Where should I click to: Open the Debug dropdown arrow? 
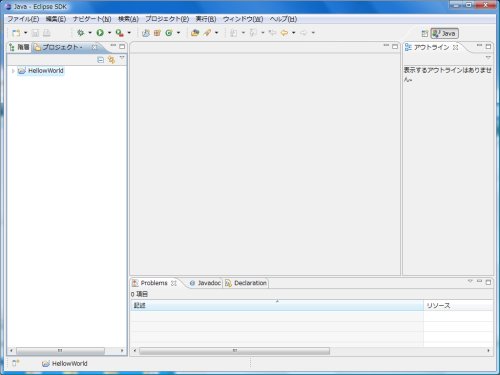point(90,33)
